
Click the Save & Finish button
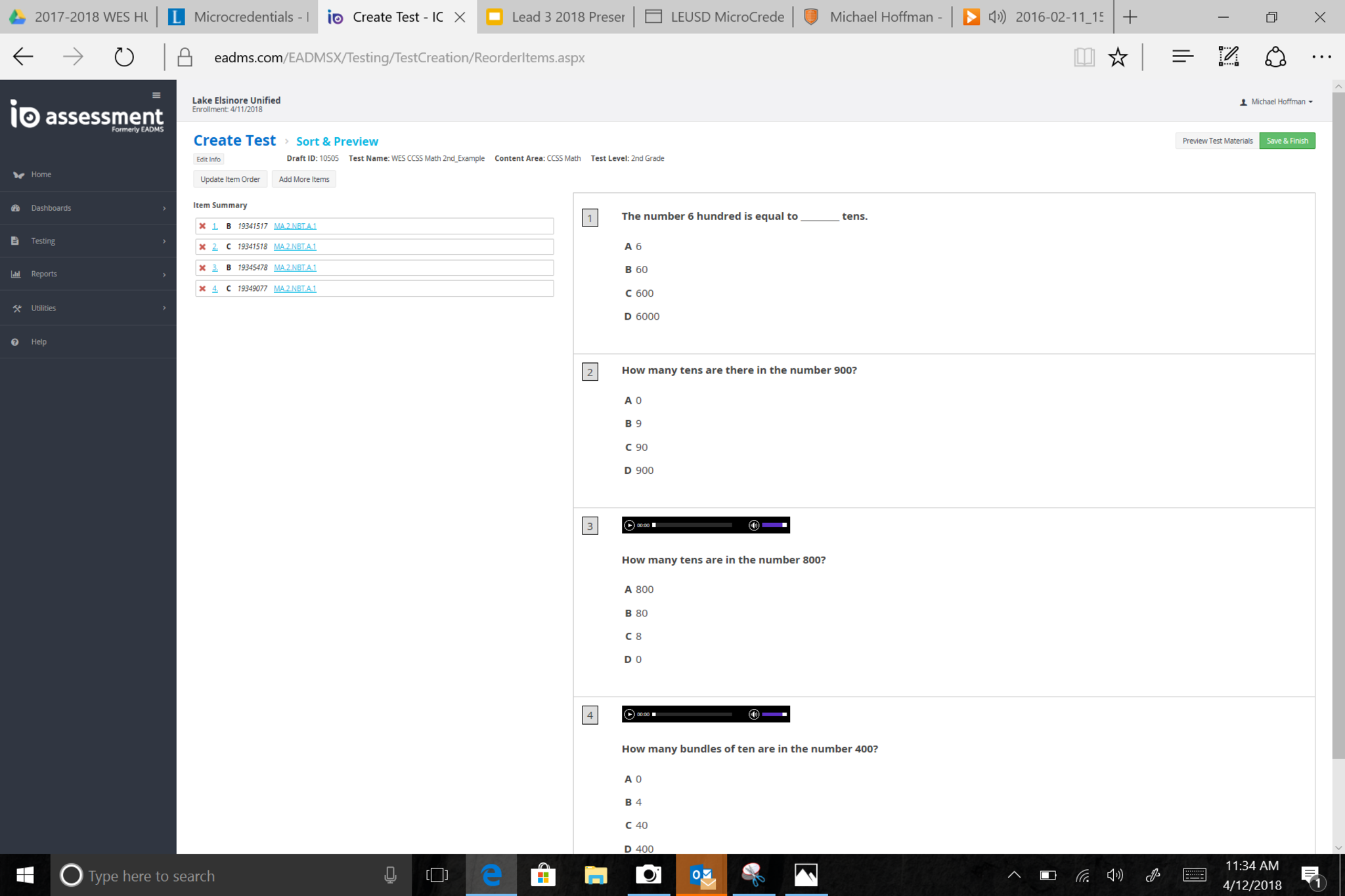[1287, 140]
